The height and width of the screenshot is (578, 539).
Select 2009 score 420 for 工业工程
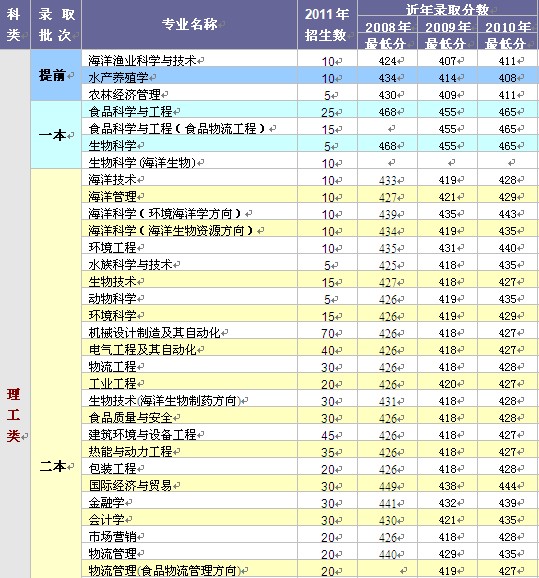coord(448,384)
